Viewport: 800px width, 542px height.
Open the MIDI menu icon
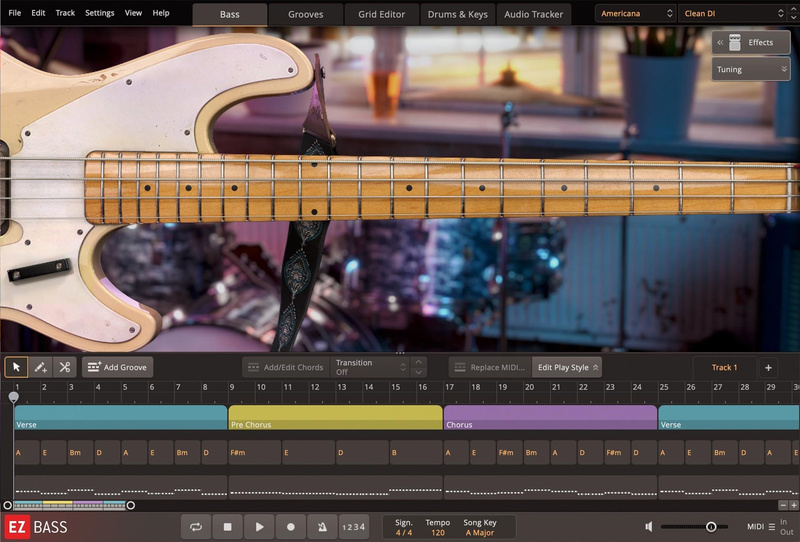click(771, 527)
